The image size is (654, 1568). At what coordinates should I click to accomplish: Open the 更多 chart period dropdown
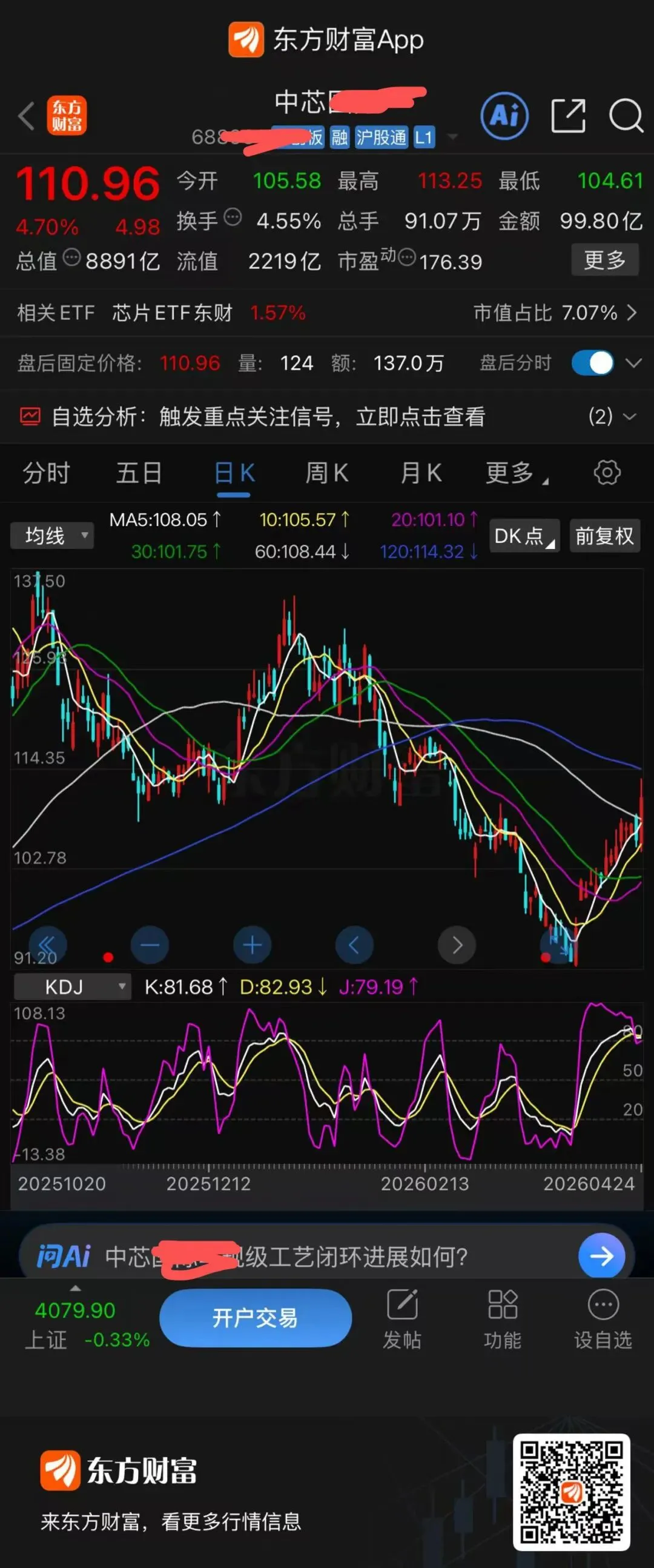pos(517,473)
